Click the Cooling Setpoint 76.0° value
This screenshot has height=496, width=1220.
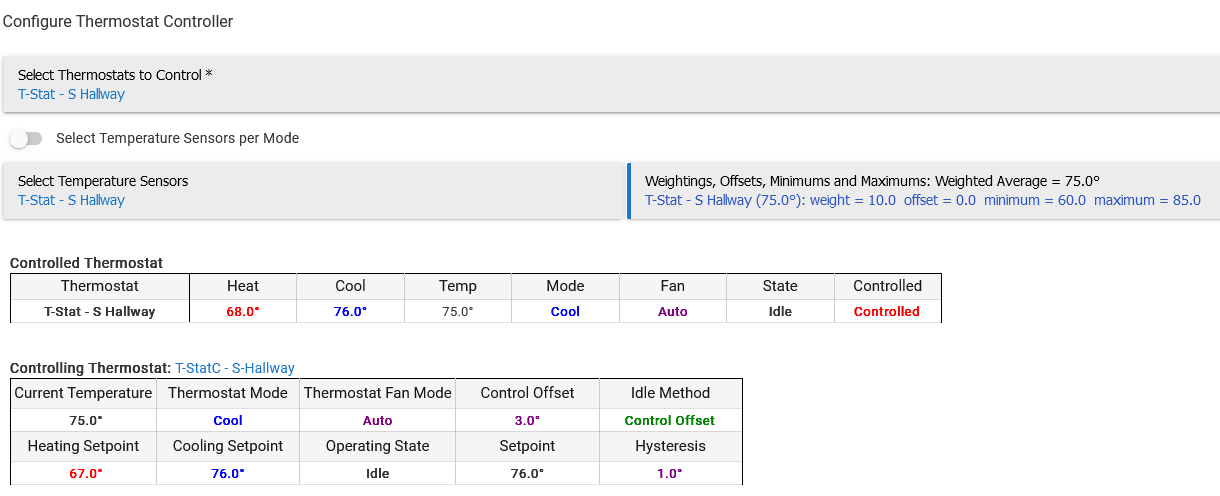[x=228, y=473]
